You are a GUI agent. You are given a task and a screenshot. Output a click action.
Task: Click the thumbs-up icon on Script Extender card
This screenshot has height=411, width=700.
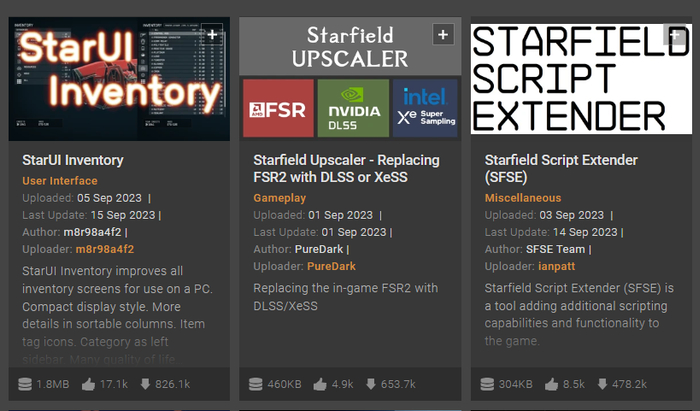[551, 384]
